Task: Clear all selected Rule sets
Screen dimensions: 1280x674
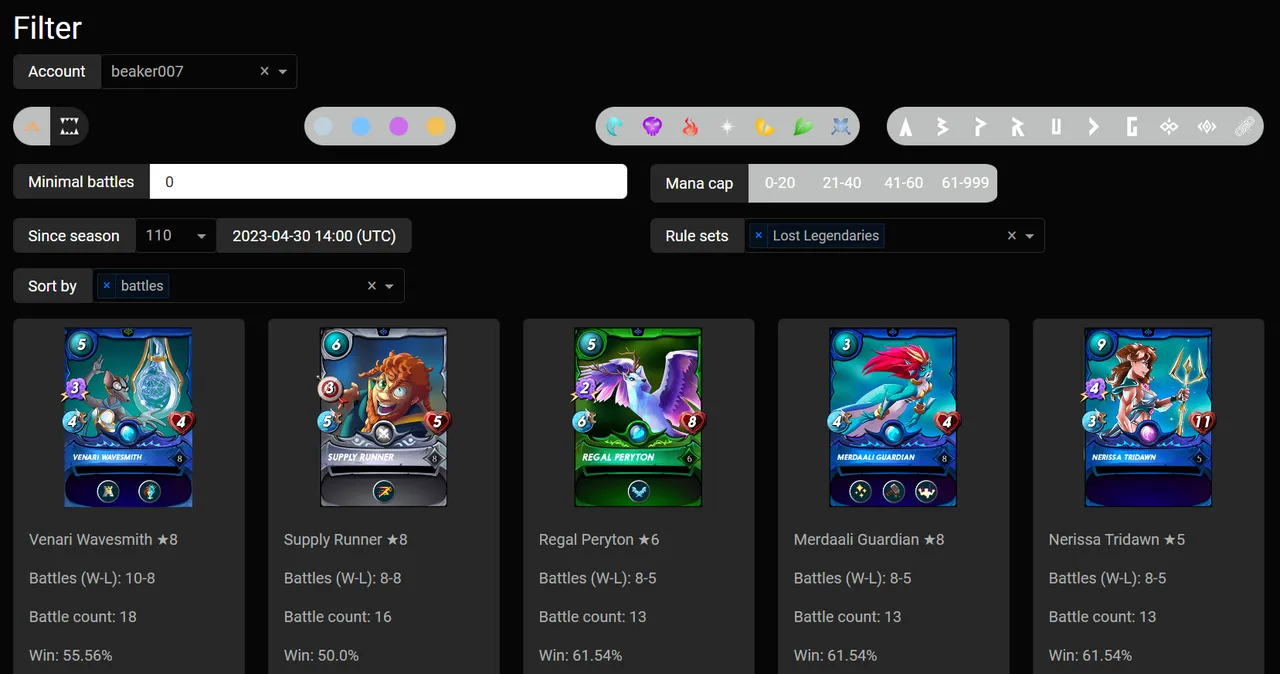Action: coord(1011,236)
